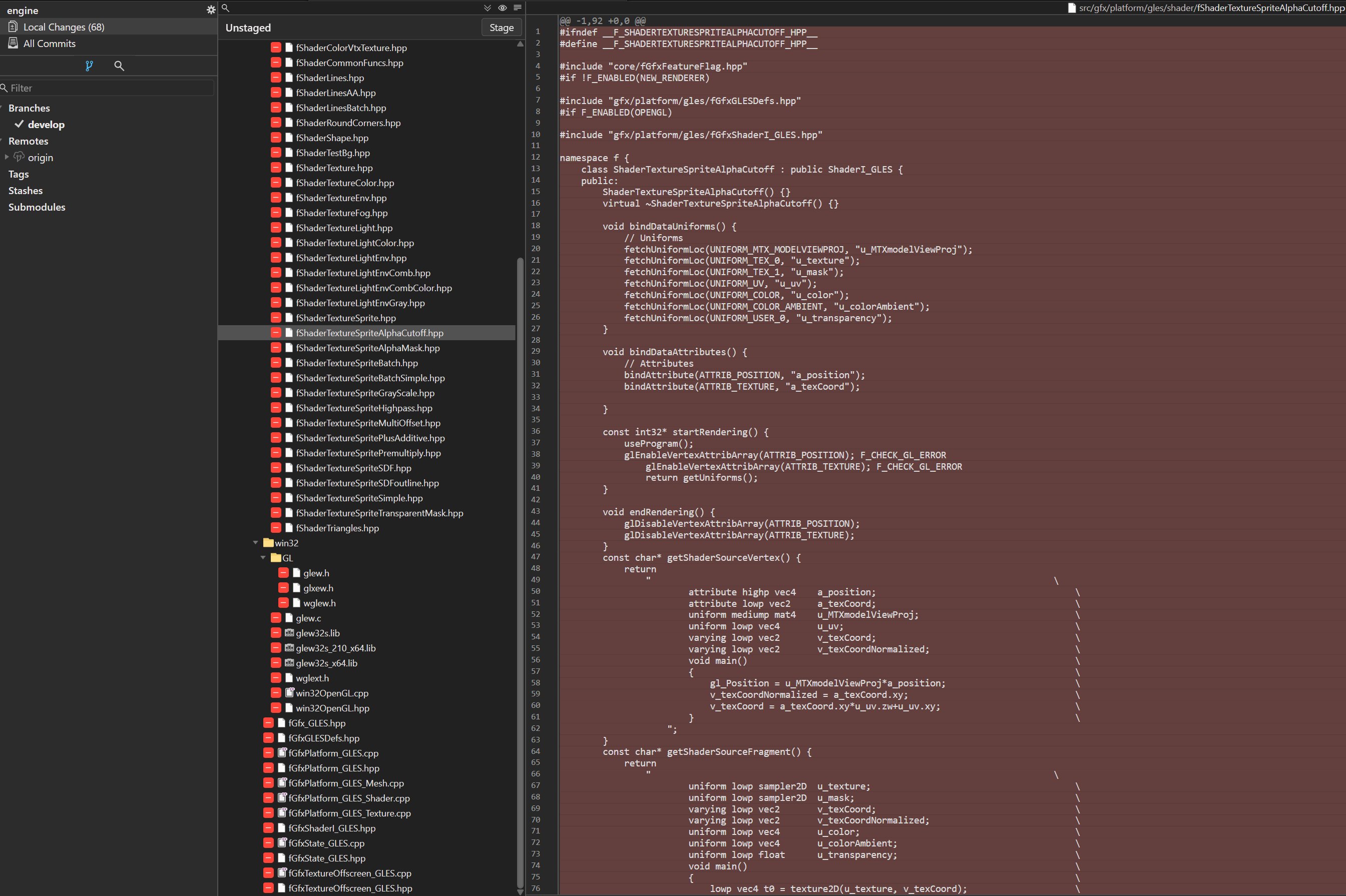The image size is (1346, 896).
Task: Expand the origin remote
Action: 7,157
